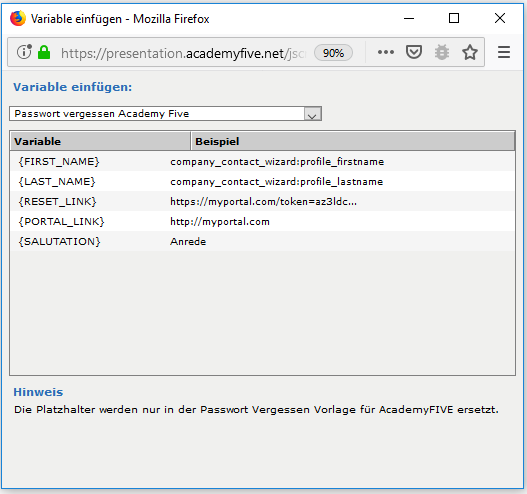Save page to Pocket icon
The width and height of the screenshot is (527, 494).
[413, 52]
